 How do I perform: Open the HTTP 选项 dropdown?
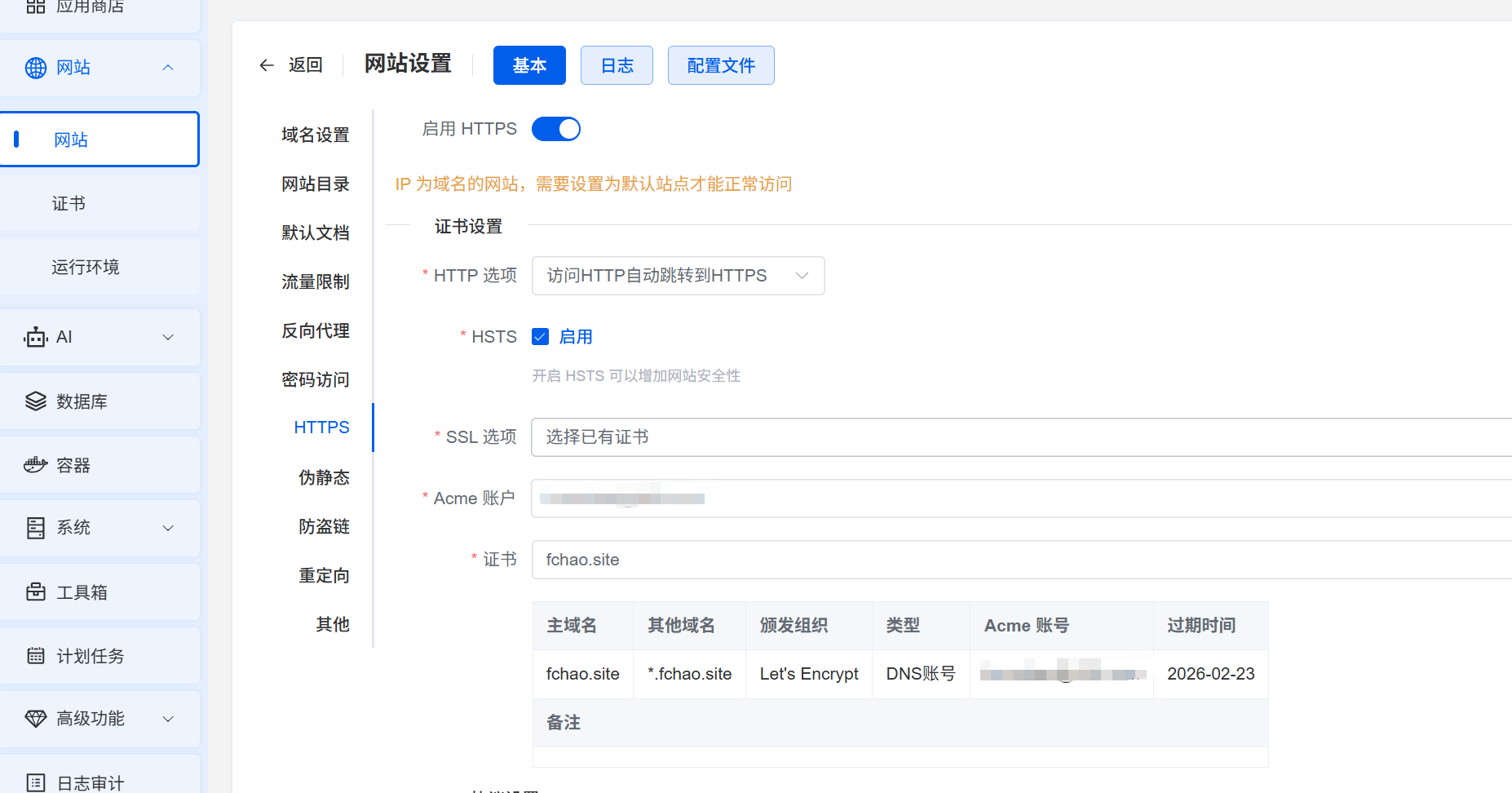coord(678,276)
